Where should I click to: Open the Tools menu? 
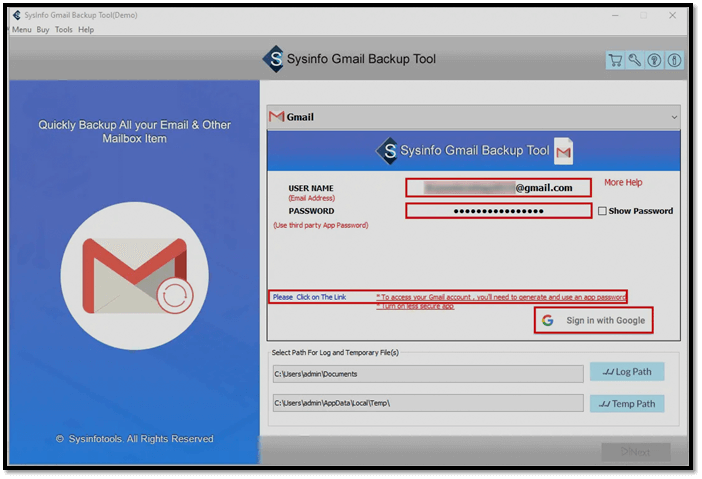pos(64,30)
